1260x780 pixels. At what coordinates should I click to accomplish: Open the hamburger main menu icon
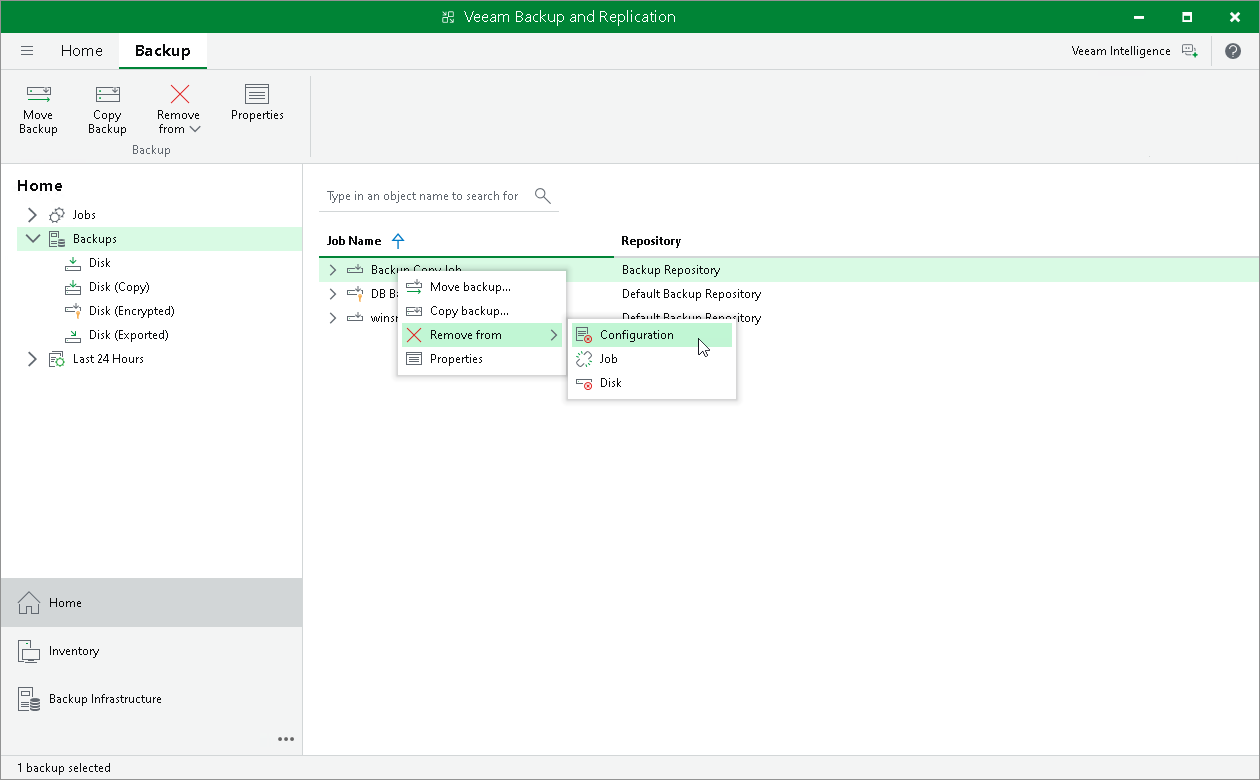27,51
